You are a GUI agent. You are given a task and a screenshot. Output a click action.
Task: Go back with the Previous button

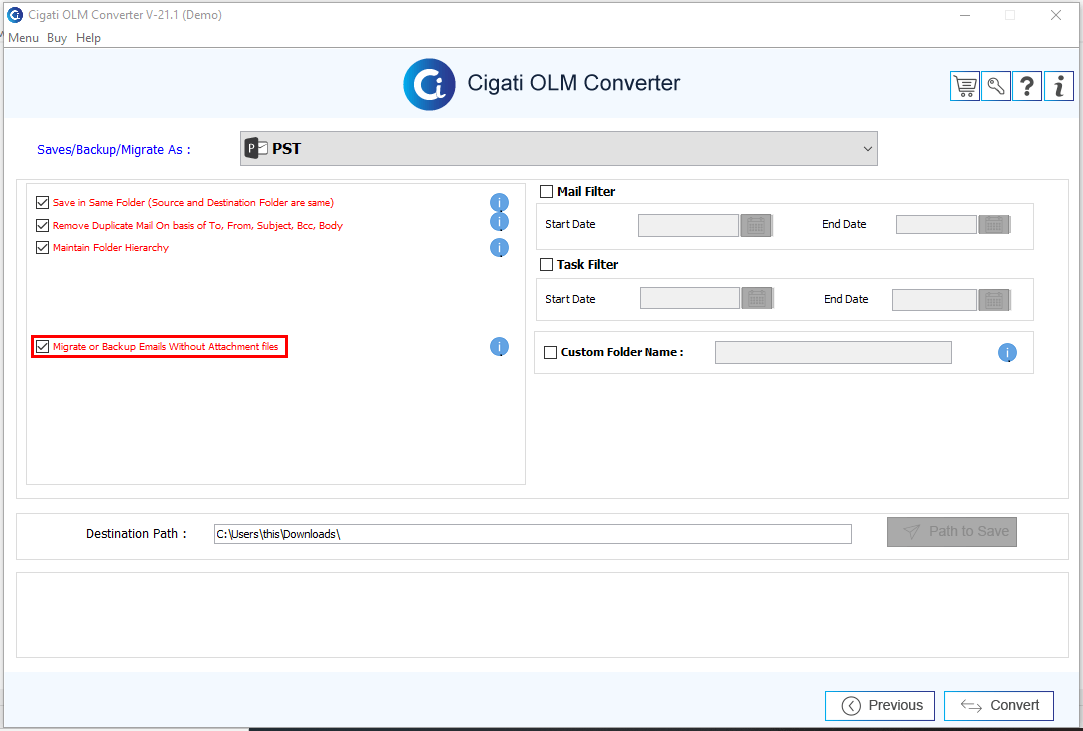[x=880, y=705]
